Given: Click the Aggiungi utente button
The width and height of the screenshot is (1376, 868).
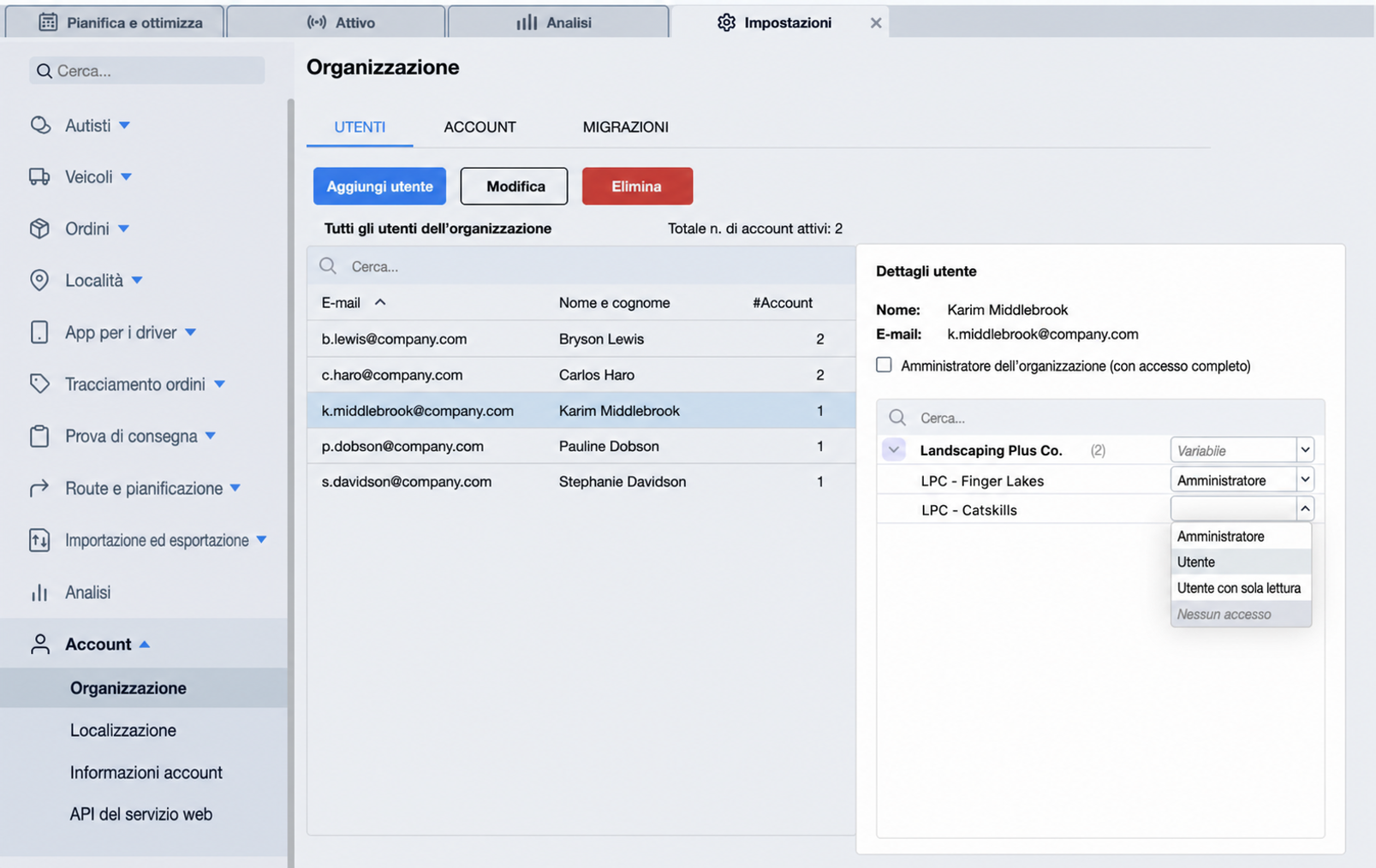Looking at the screenshot, I should (x=379, y=186).
